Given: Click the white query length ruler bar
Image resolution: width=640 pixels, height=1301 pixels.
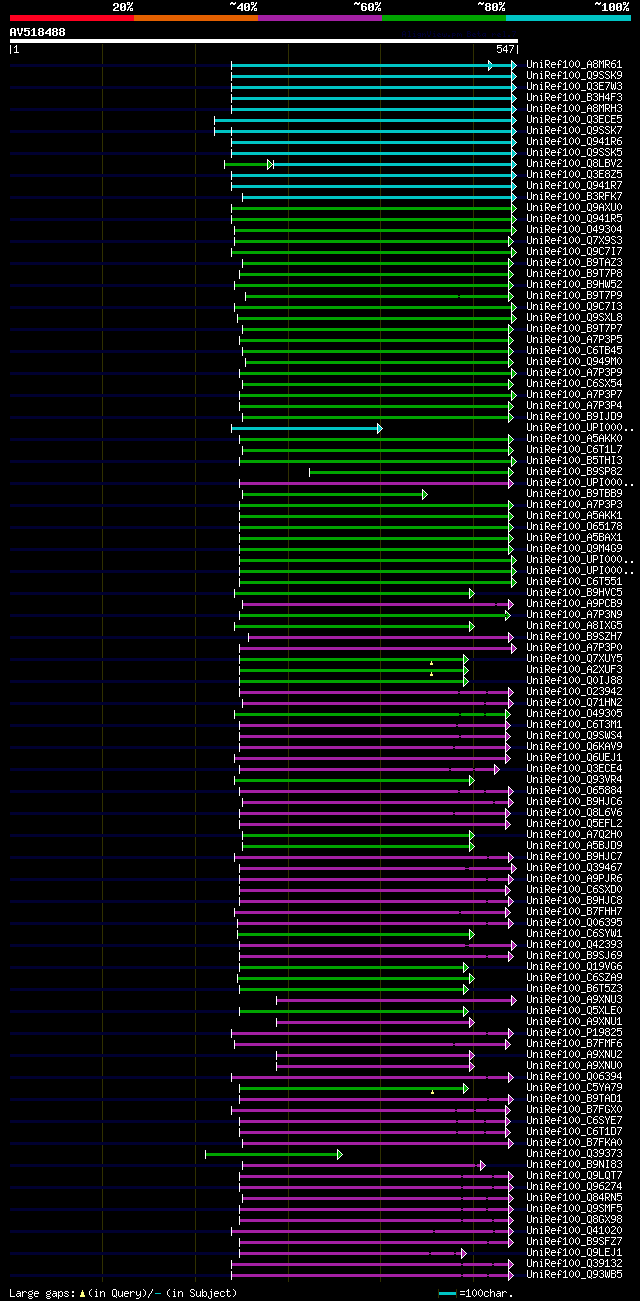Looking at the screenshot, I should point(264,41).
